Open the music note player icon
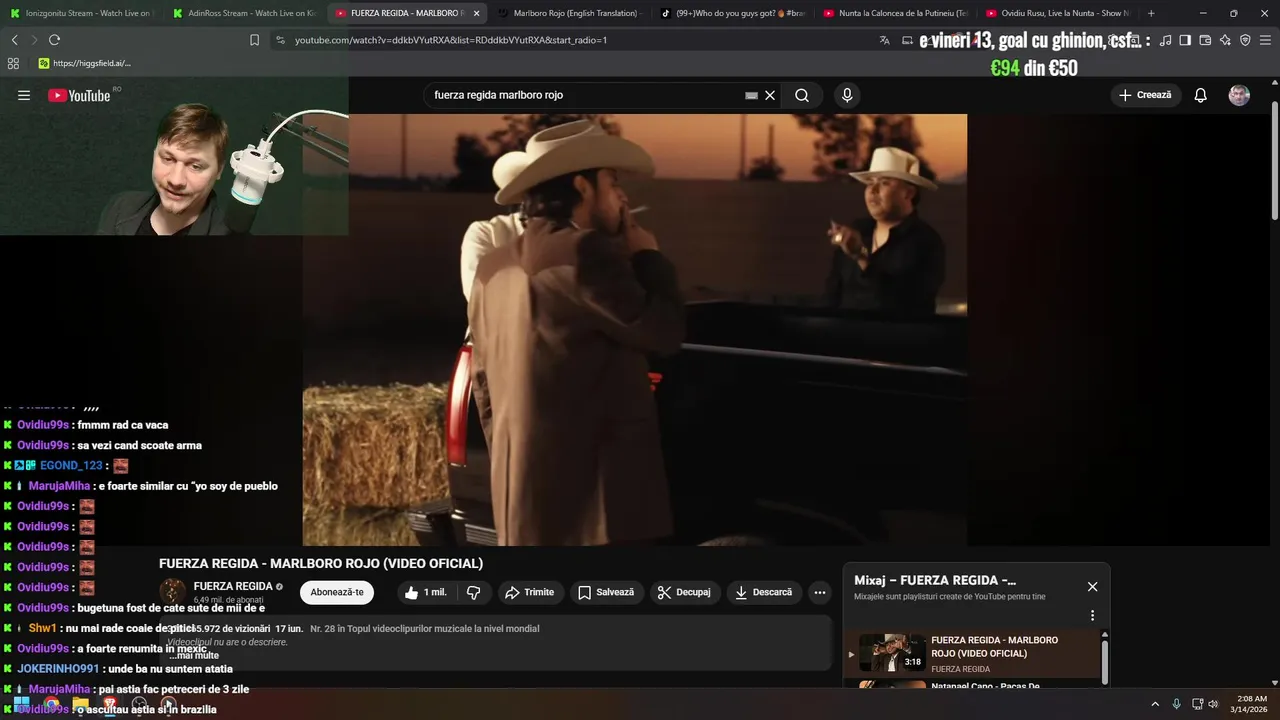This screenshot has height=720, width=1280. (x=1165, y=40)
